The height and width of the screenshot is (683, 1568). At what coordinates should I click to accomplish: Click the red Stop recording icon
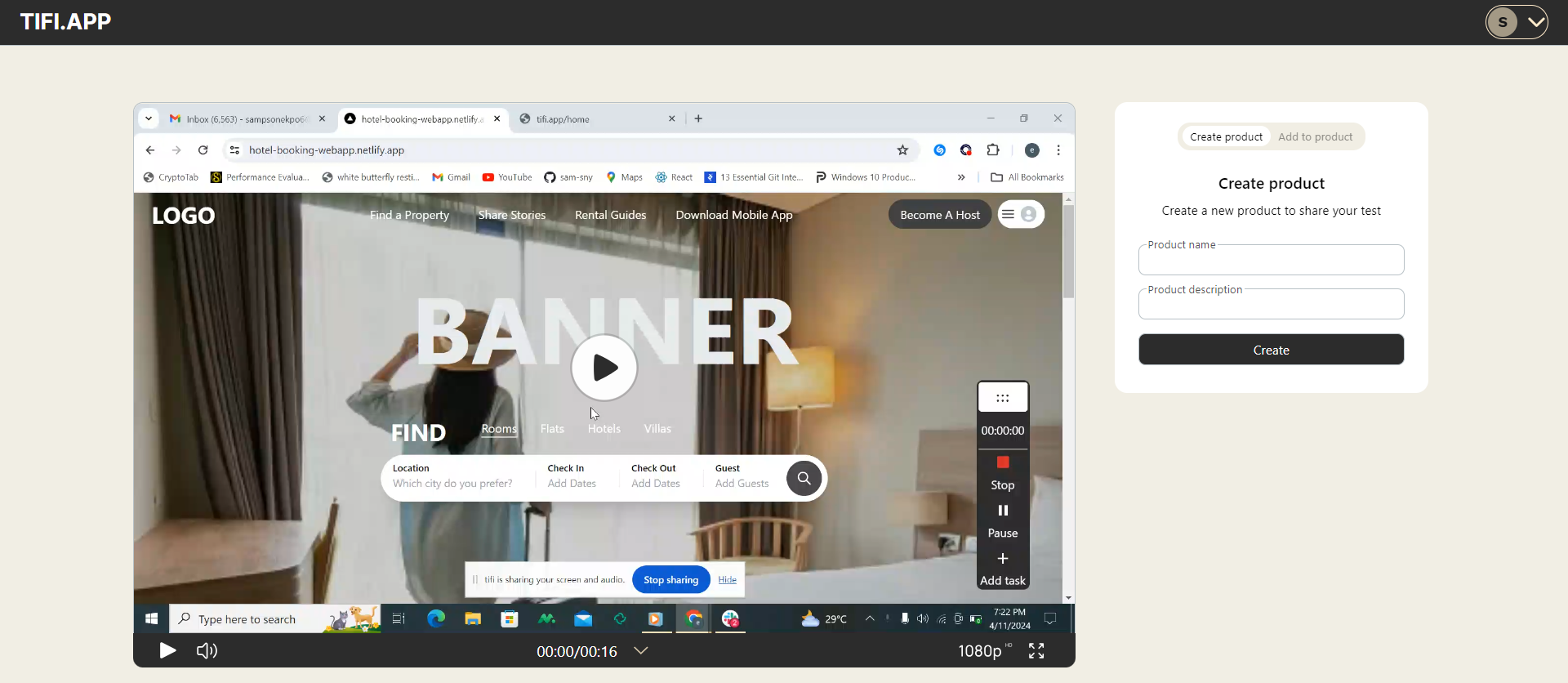coord(1003,462)
